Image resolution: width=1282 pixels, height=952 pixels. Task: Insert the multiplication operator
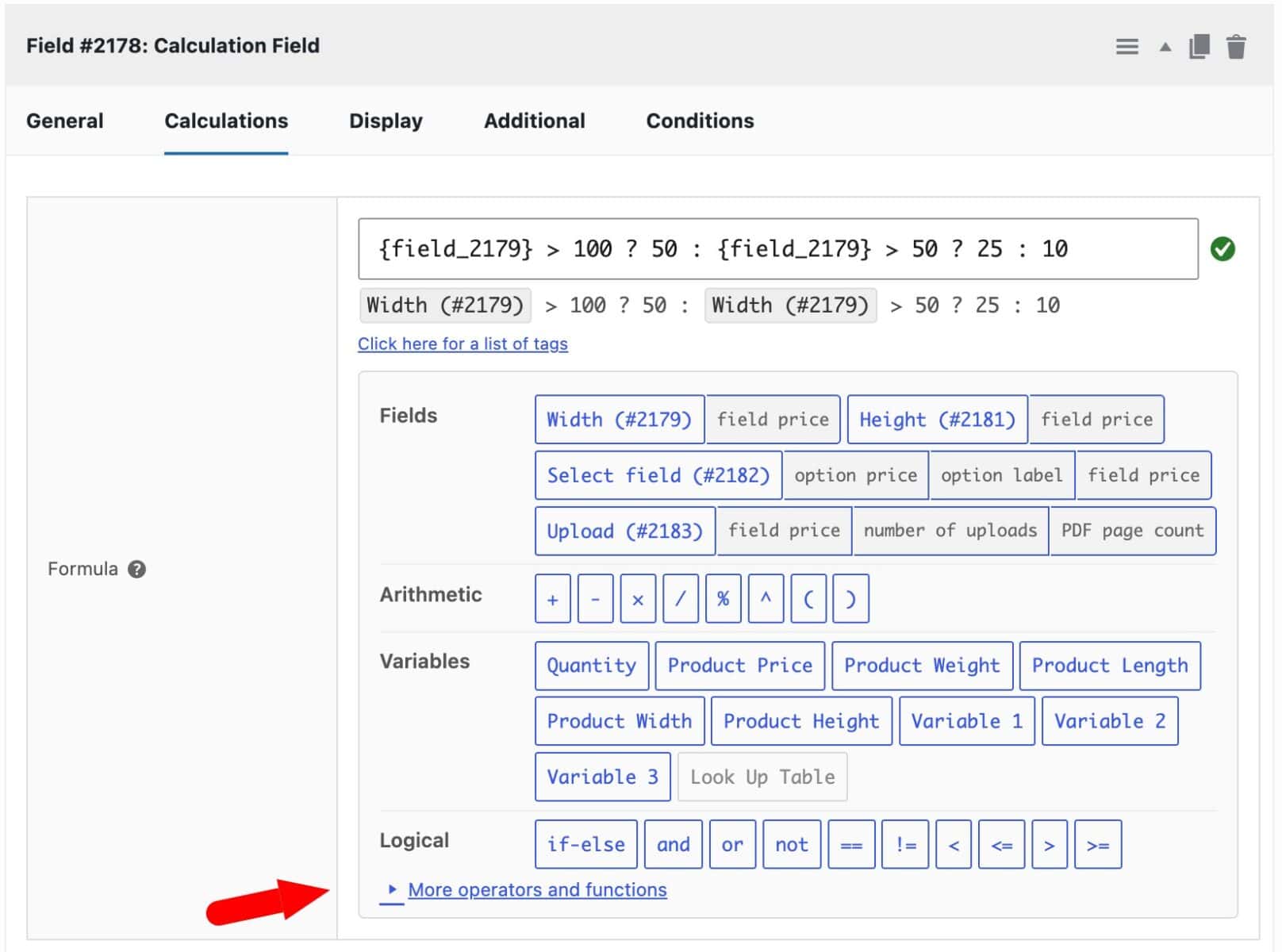(x=638, y=599)
